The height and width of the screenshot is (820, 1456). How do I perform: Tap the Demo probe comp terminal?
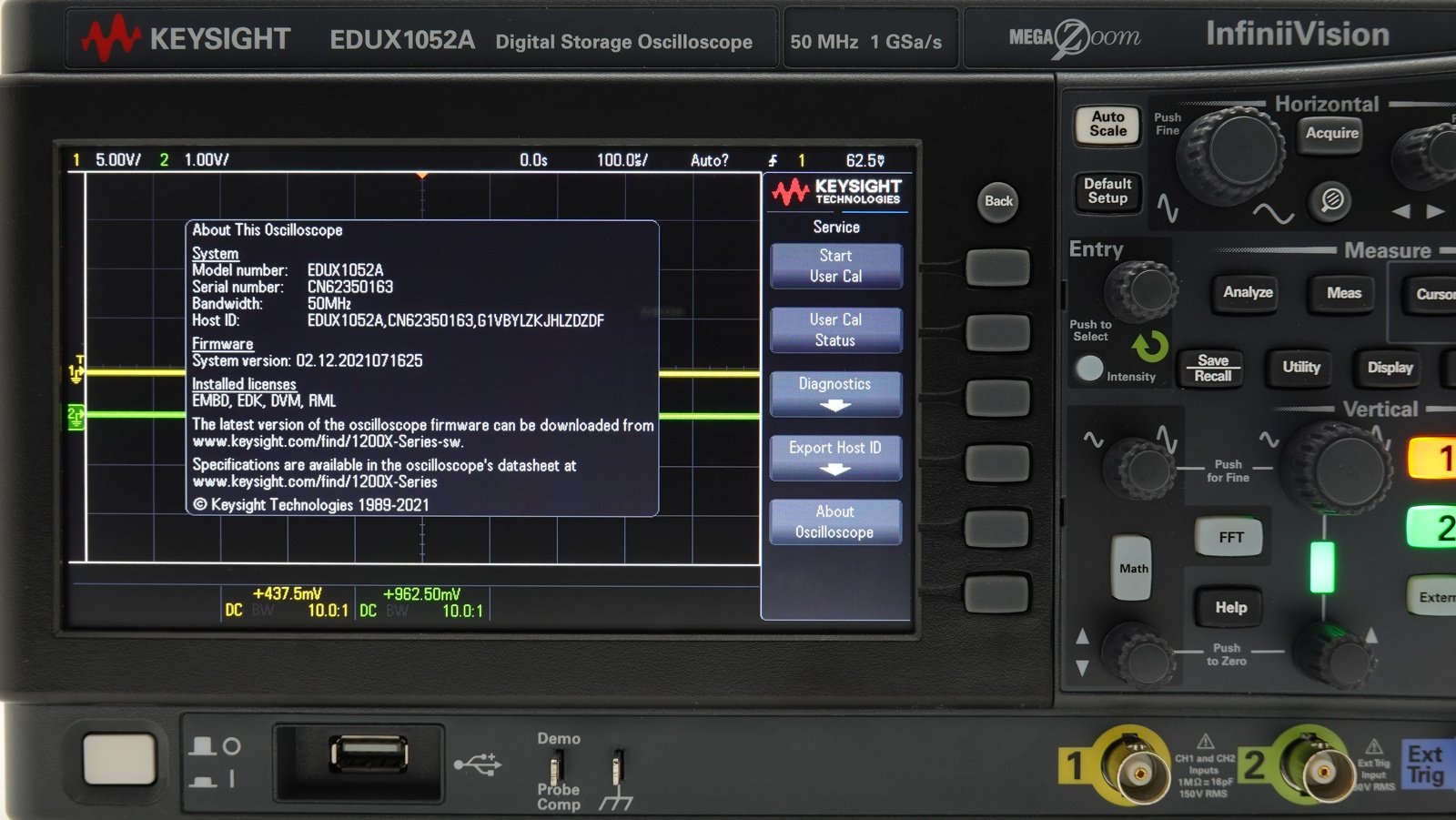point(558,768)
